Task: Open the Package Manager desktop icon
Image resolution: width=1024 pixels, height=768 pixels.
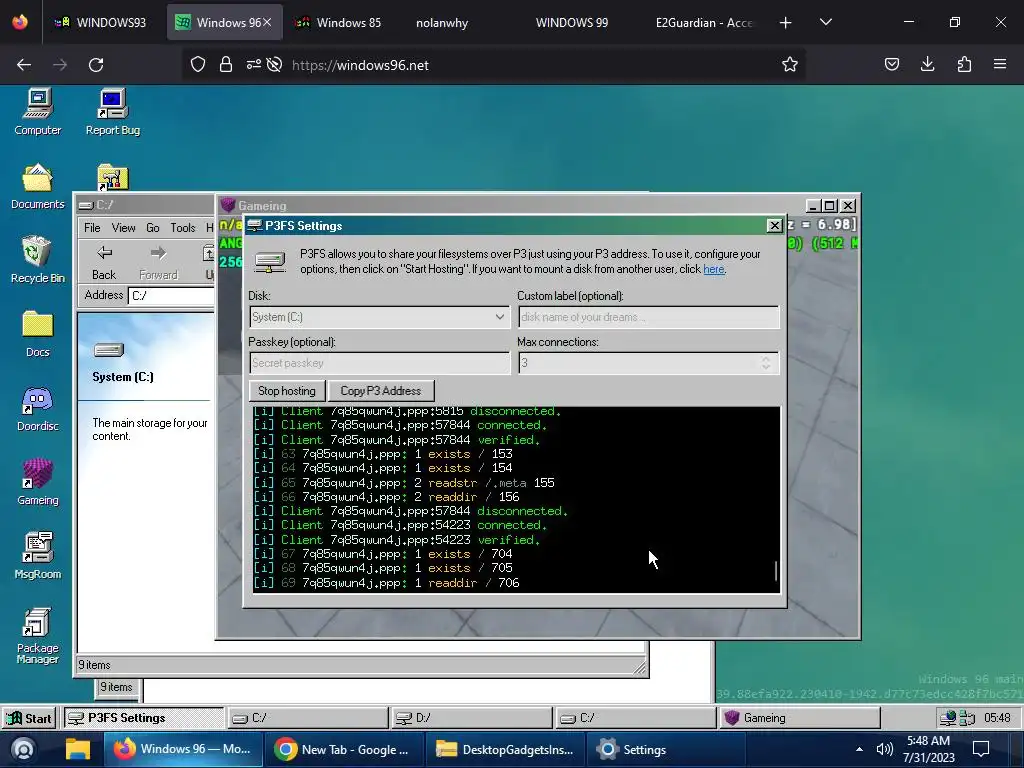Action: (x=38, y=635)
